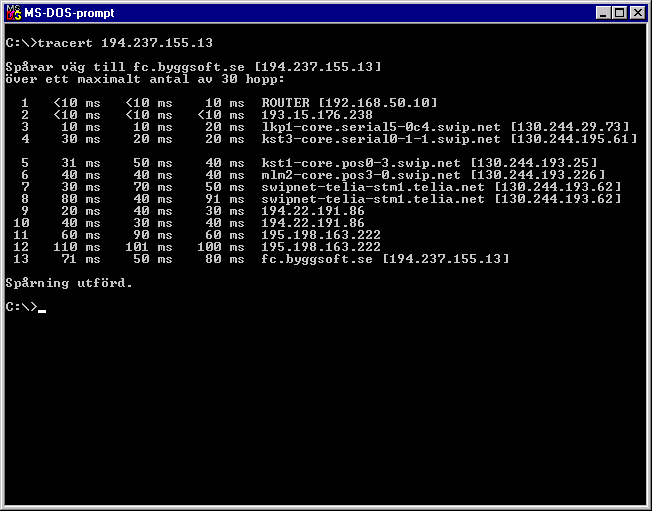Click the MS-DOS icon in title bar
The width and height of the screenshot is (652, 511).
[x=14, y=13]
